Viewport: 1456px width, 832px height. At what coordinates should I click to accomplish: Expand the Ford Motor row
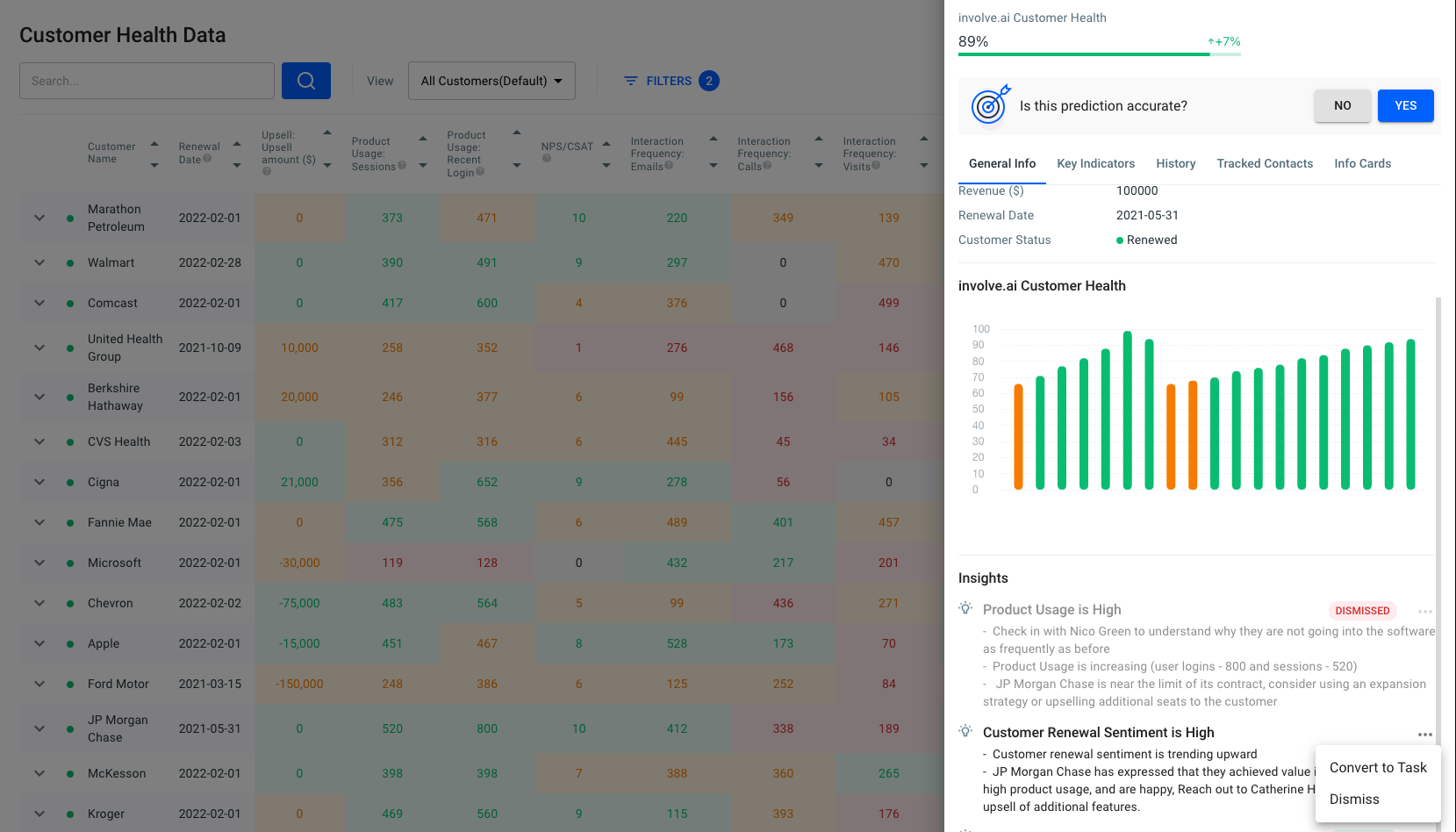click(x=39, y=684)
